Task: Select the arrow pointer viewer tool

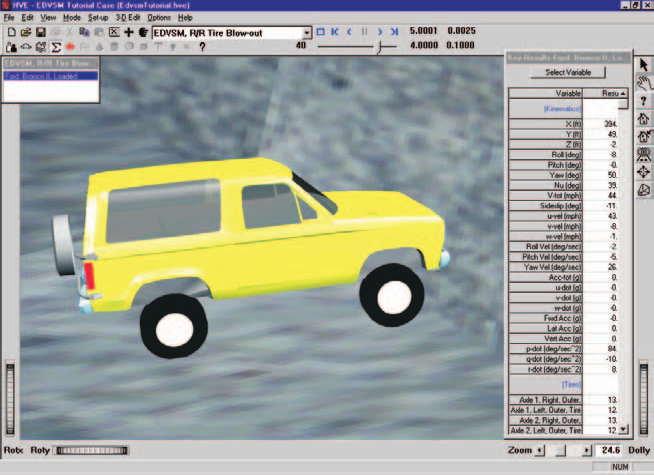Action: tap(644, 65)
